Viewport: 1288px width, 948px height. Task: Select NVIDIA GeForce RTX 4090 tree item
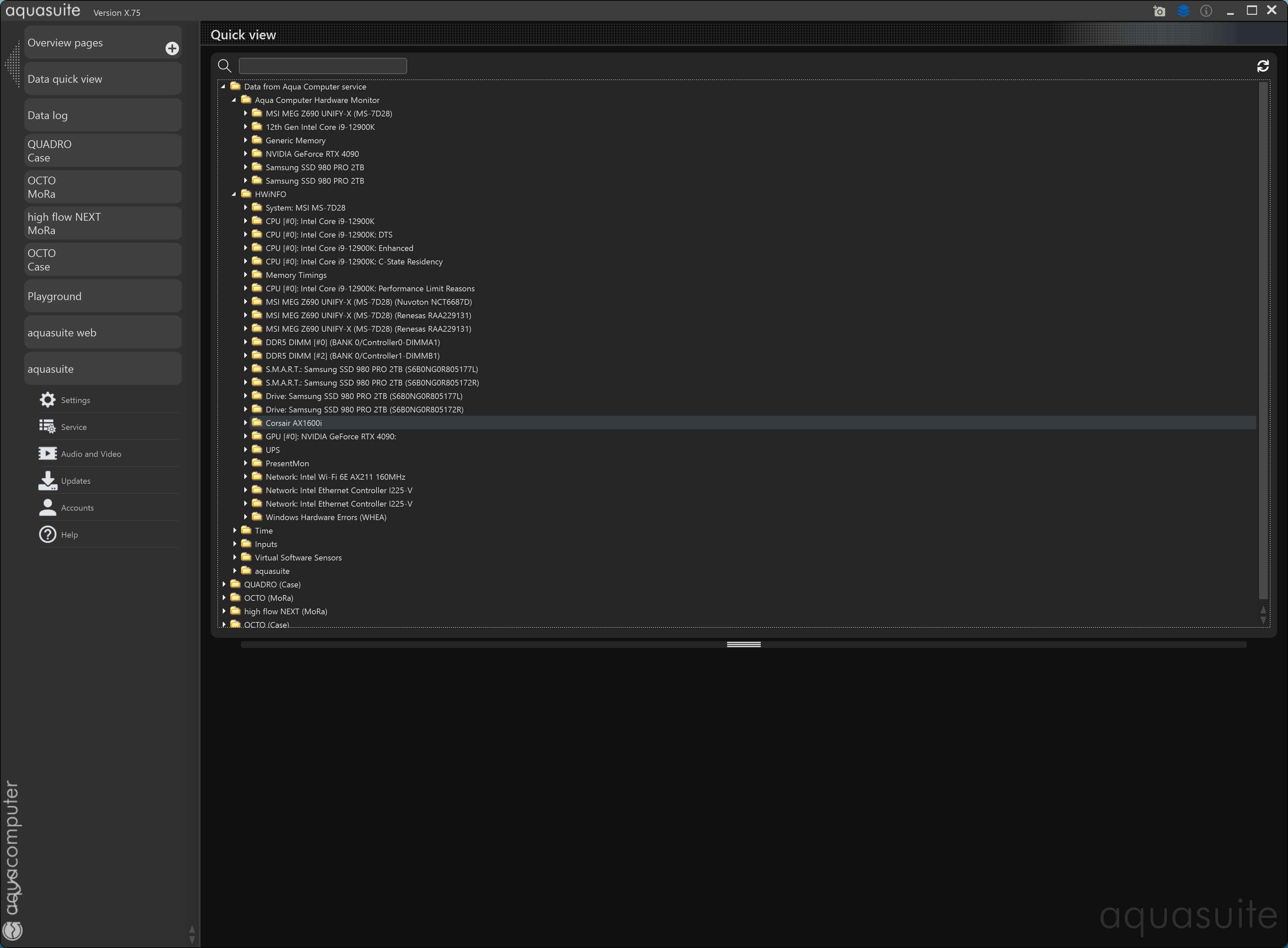point(312,154)
